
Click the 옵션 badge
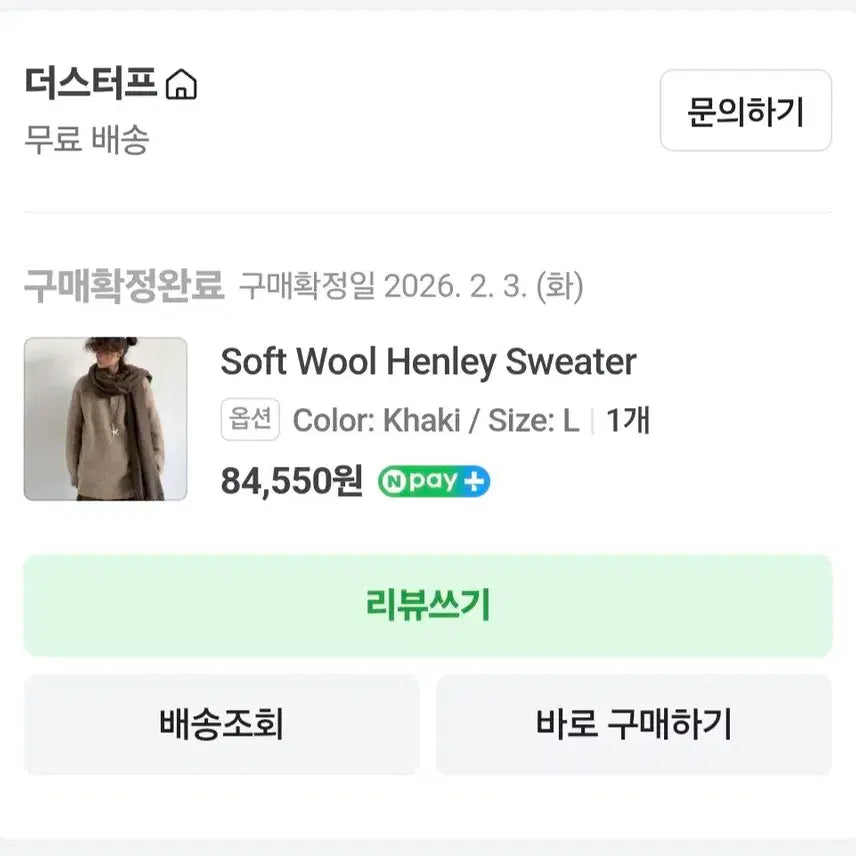[x=250, y=420]
